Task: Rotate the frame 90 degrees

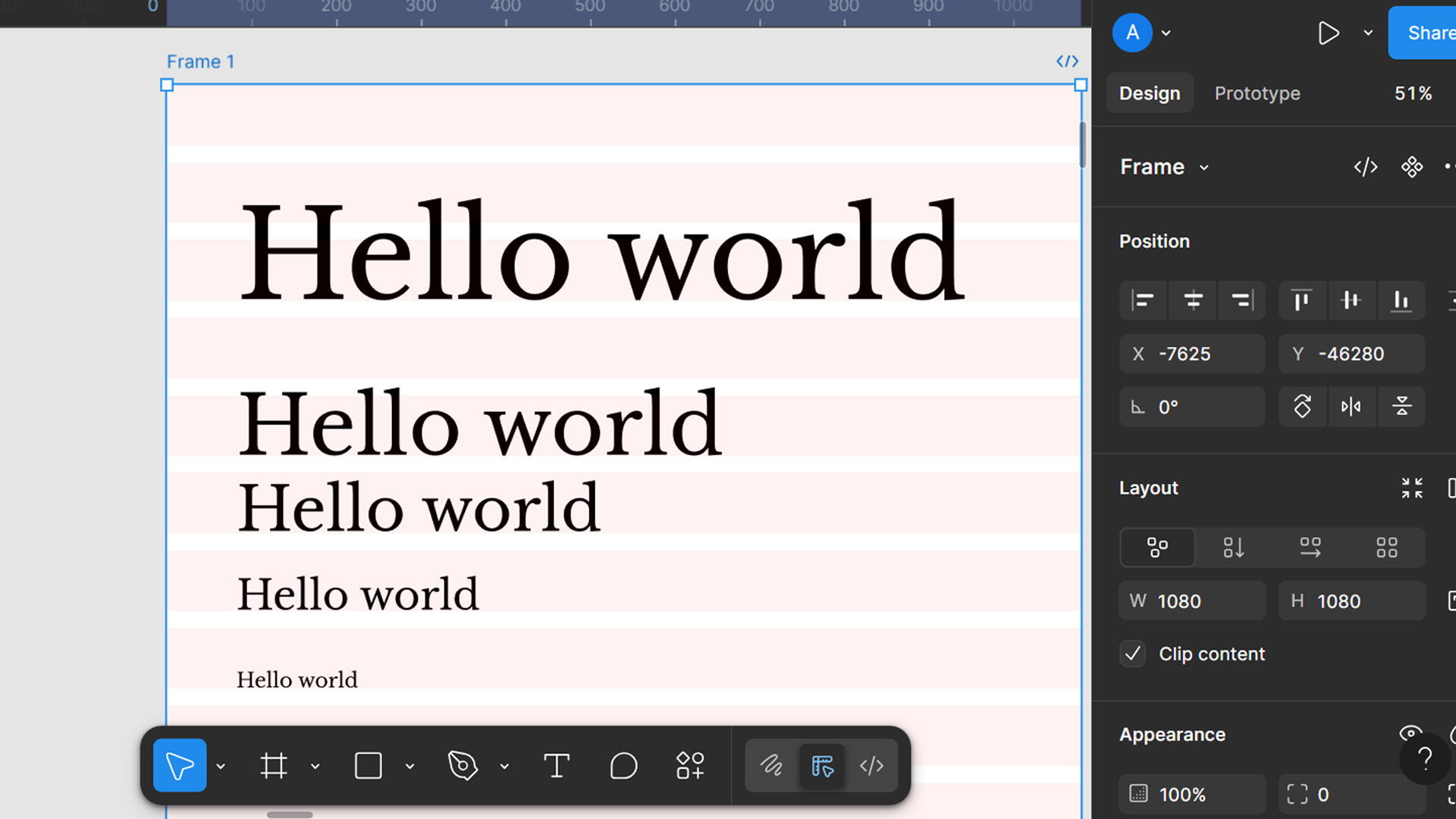Action: (x=1303, y=406)
